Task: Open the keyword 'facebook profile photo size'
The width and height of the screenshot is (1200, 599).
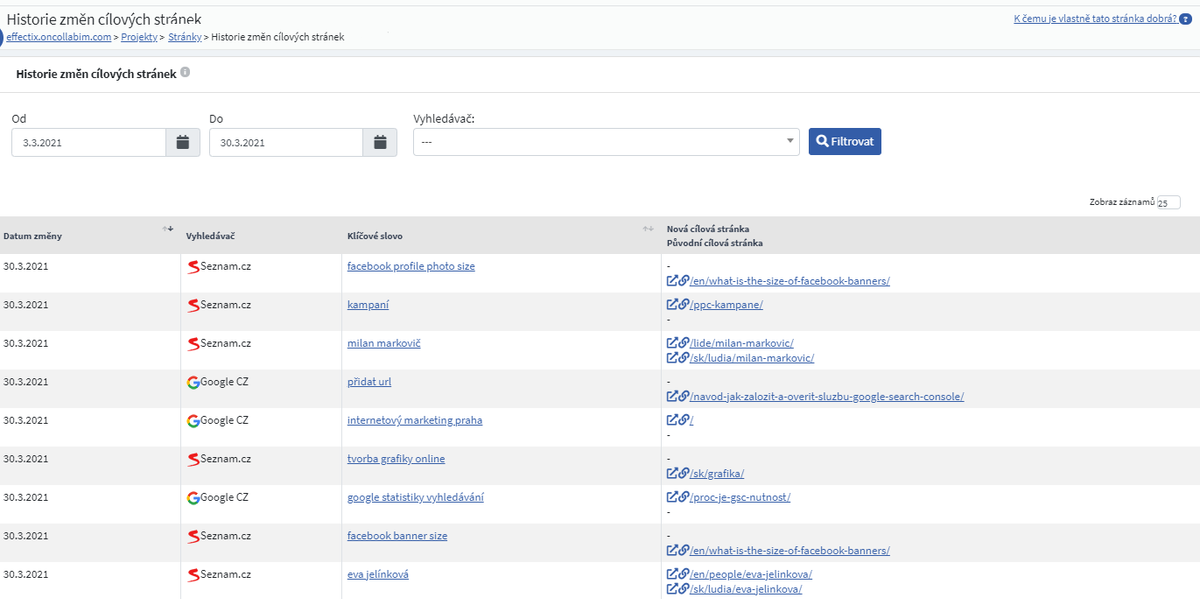Action: pyautogui.click(x=411, y=266)
